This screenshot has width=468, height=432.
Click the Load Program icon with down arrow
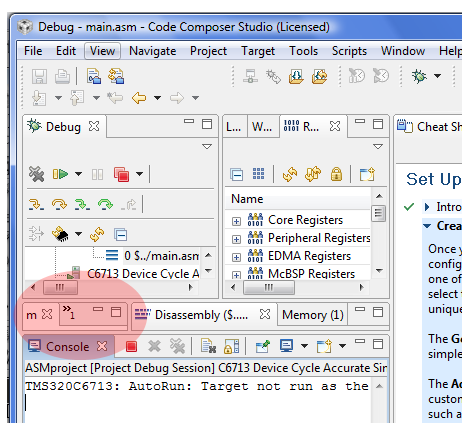pos(296,76)
